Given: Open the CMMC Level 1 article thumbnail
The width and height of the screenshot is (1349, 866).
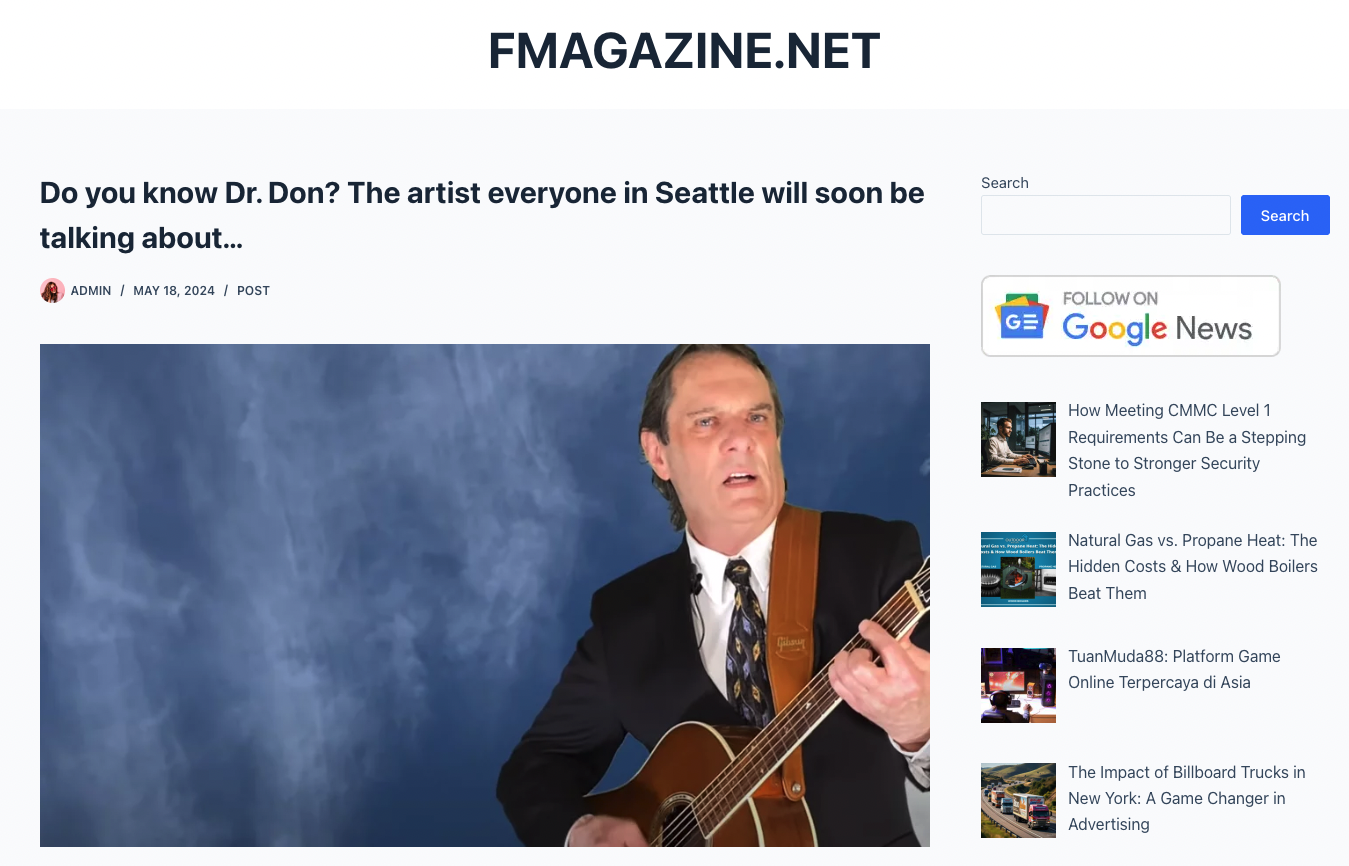Looking at the screenshot, I should click(x=1018, y=439).
